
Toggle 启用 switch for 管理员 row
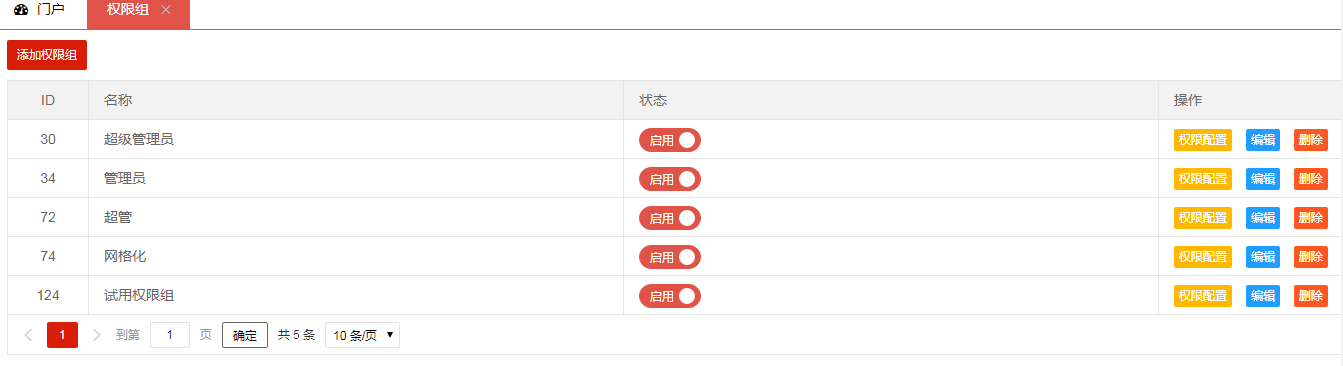670,179
